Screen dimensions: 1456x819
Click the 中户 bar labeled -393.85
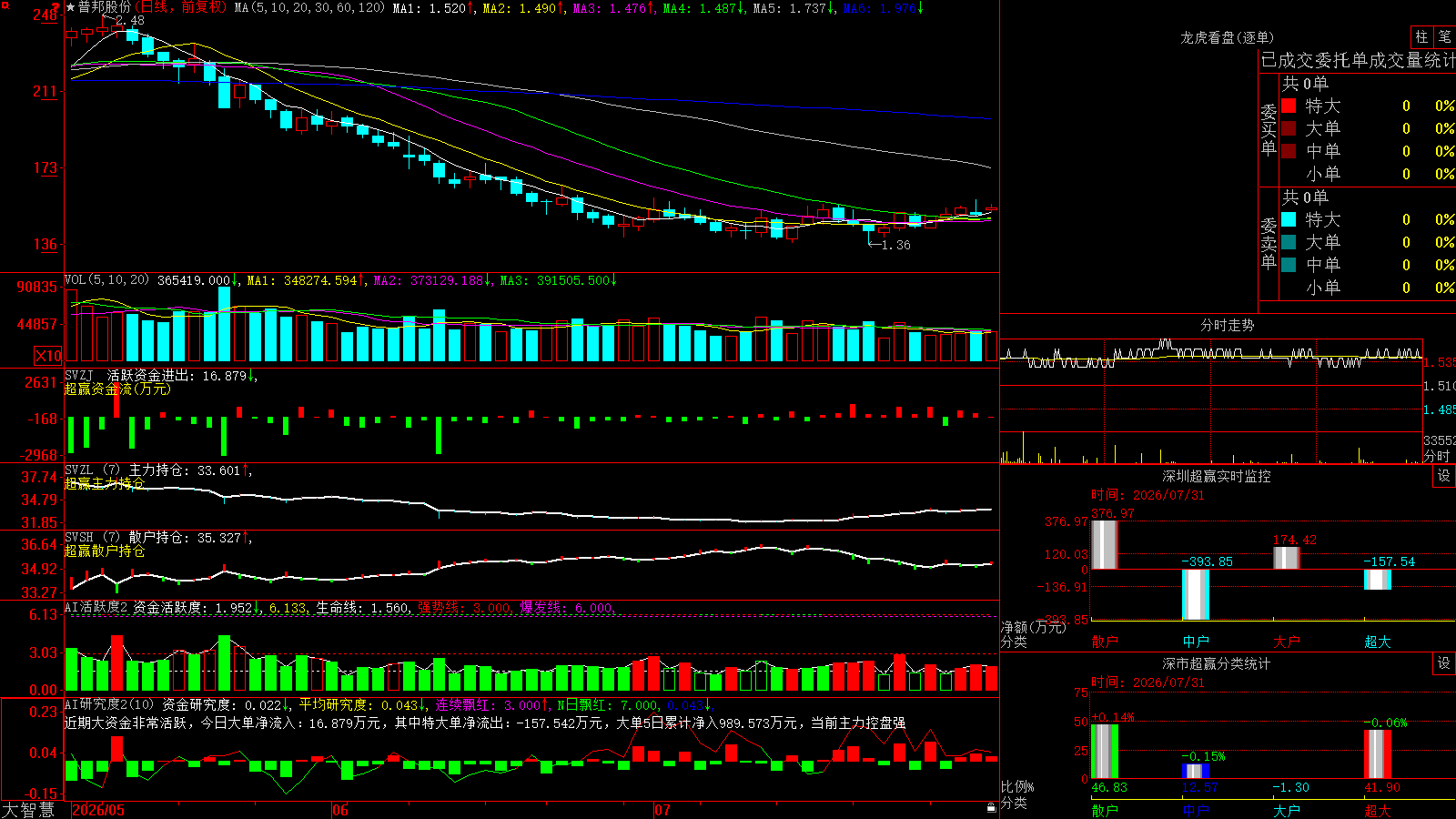point(1196,594)
